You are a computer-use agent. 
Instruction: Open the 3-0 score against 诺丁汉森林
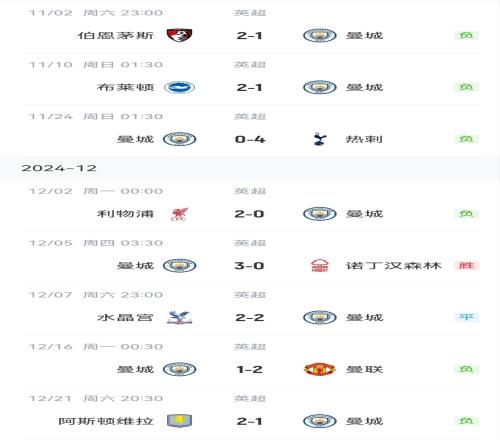point(249,266)
